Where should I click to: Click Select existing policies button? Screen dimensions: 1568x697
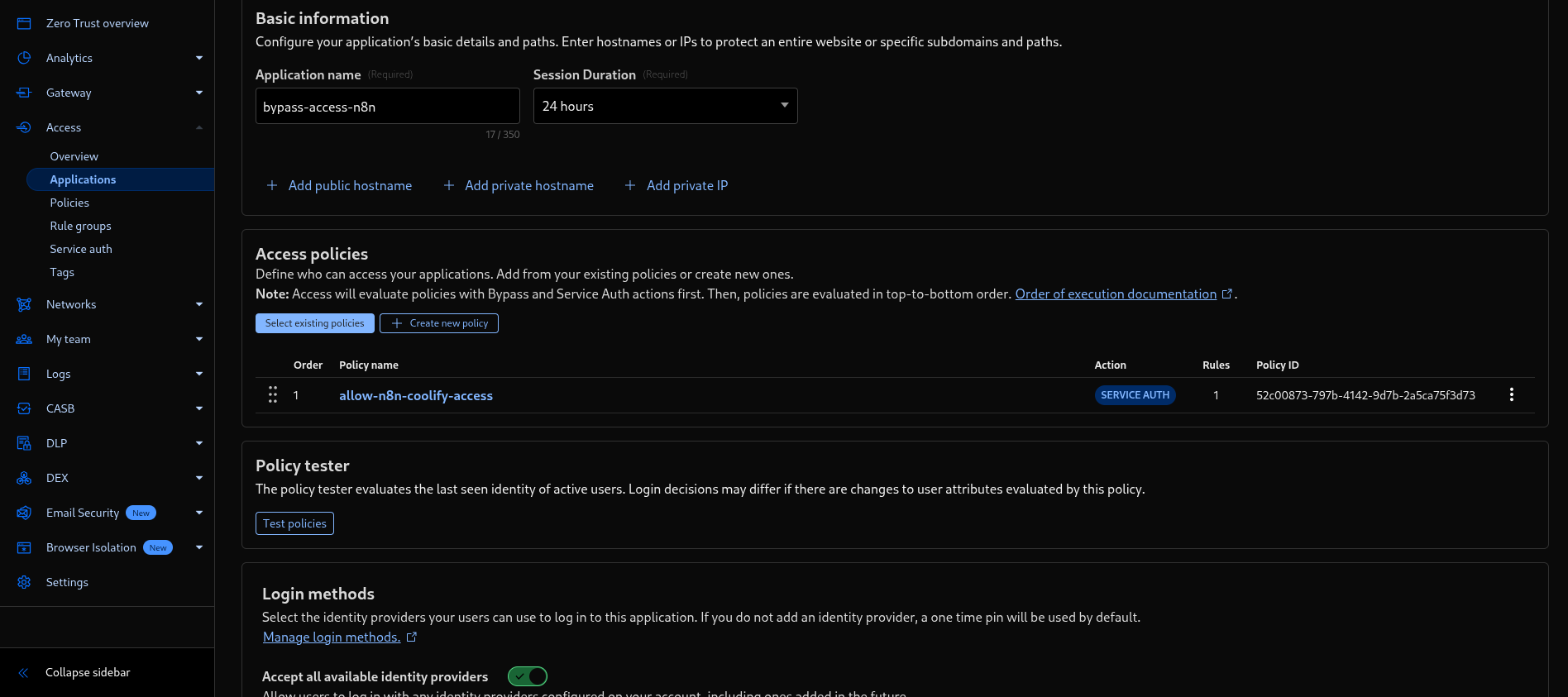pyautogui.click(x=314, y=323)
